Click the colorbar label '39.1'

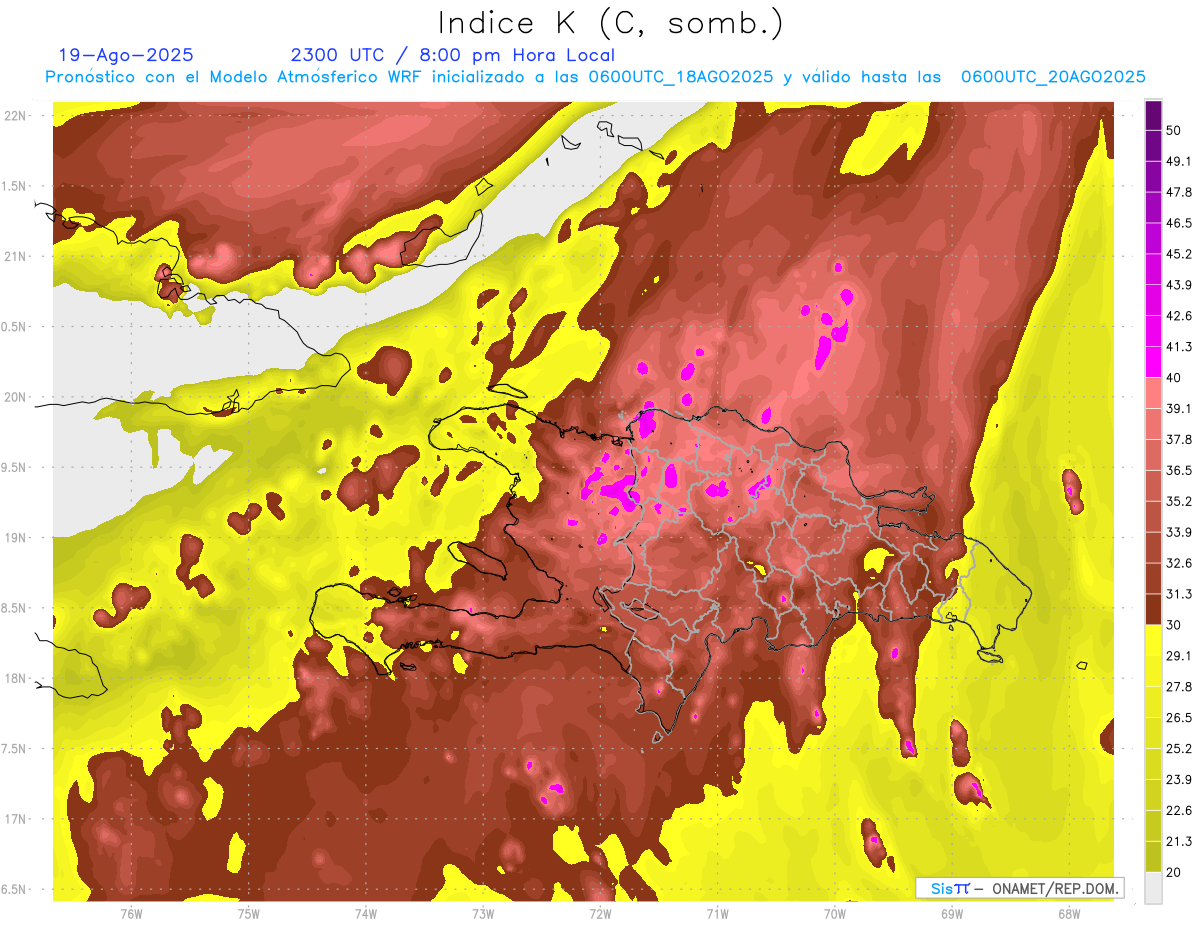1179,409
